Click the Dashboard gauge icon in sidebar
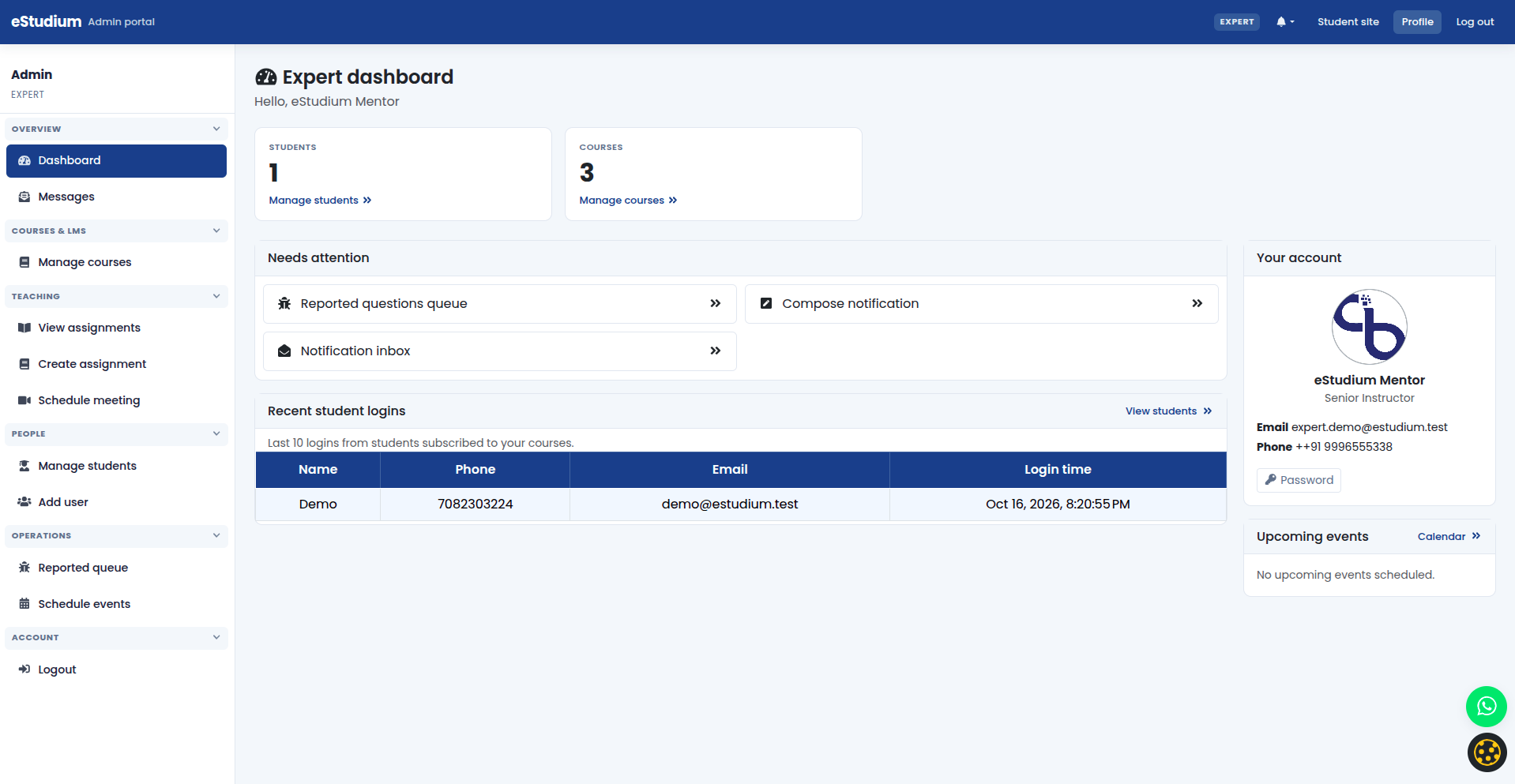The width and height of the screenshot is (1515, 784). 24,160
